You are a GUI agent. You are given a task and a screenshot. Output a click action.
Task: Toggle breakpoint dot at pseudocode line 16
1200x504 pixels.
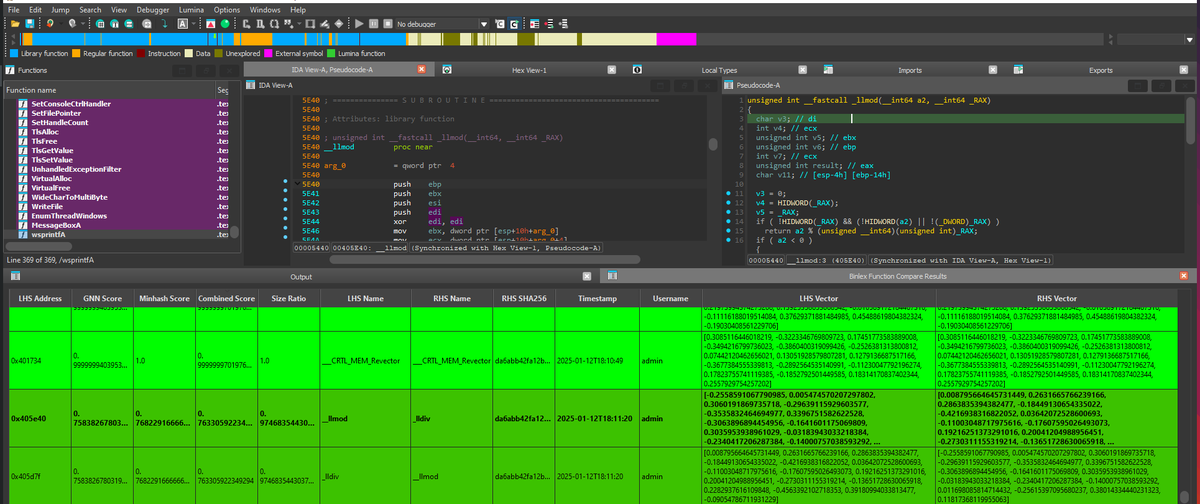click(729, 240)
